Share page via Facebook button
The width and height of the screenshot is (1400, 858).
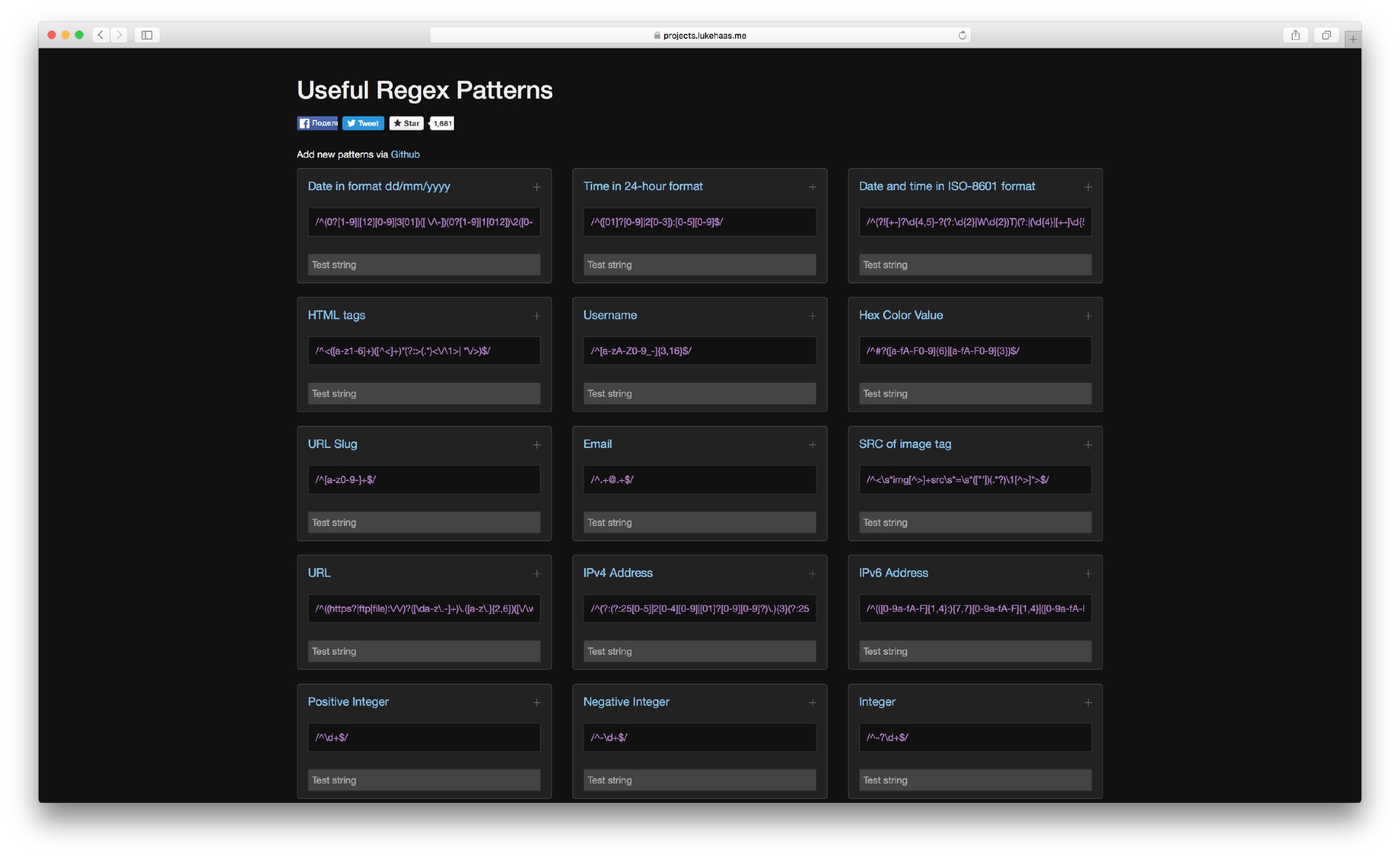click(317, 123)
